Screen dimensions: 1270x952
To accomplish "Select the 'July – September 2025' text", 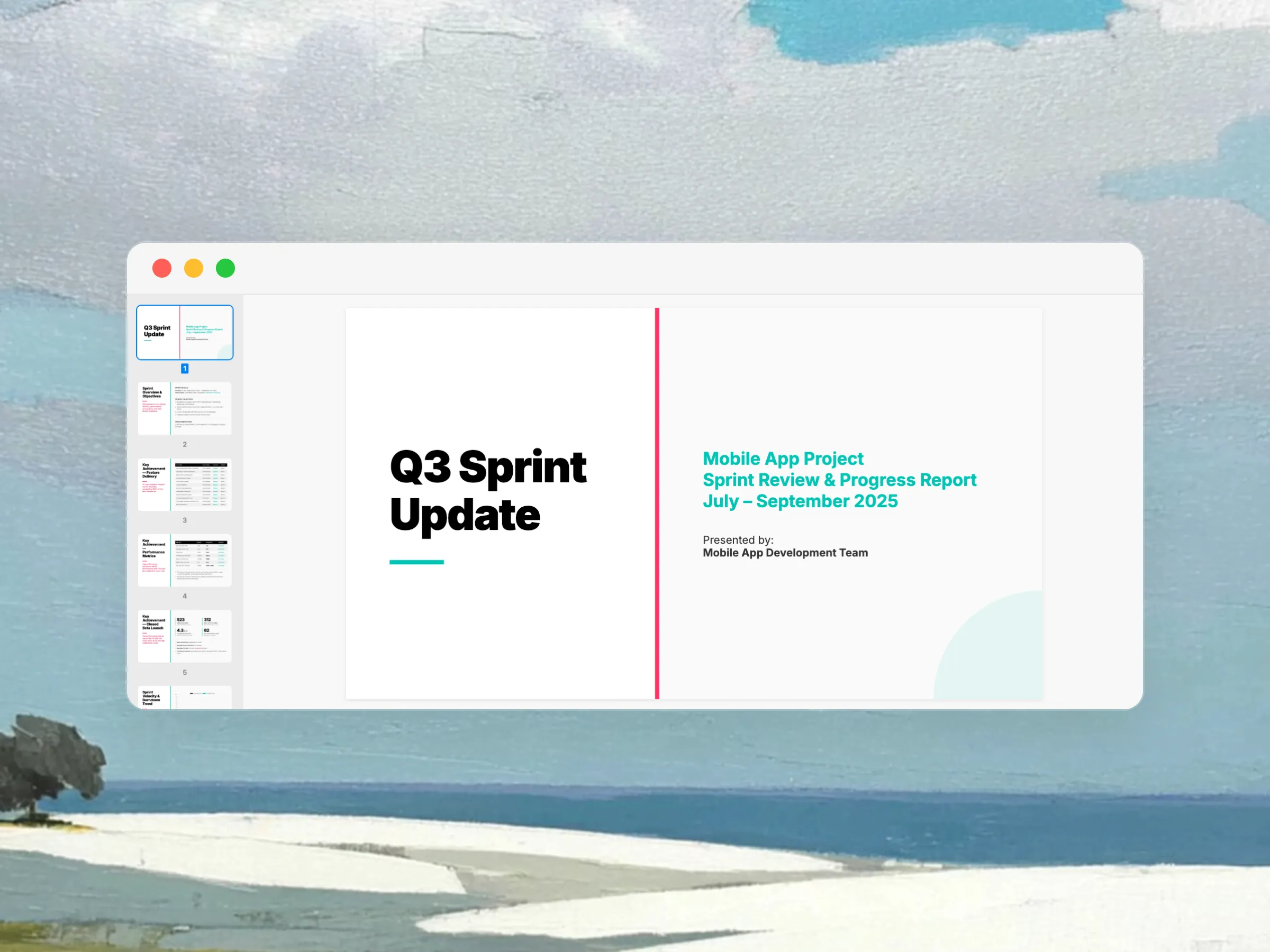I will pyautogui.click(x=800, y=501).
